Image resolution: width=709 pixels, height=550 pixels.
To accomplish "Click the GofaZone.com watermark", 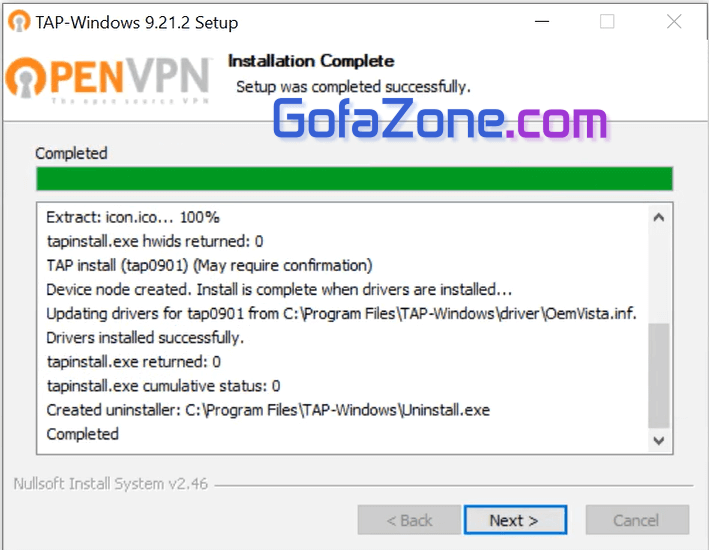I will coord(440,121).
